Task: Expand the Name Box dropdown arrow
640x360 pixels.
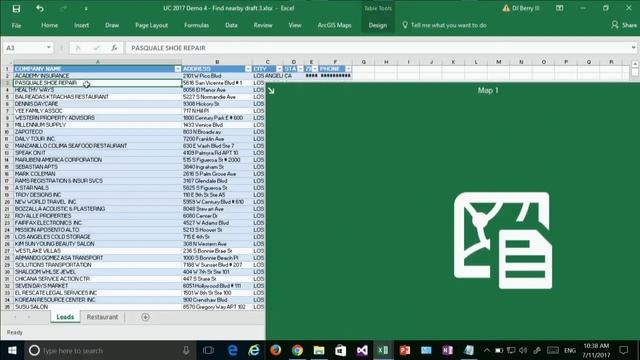Action: point(49,48)
